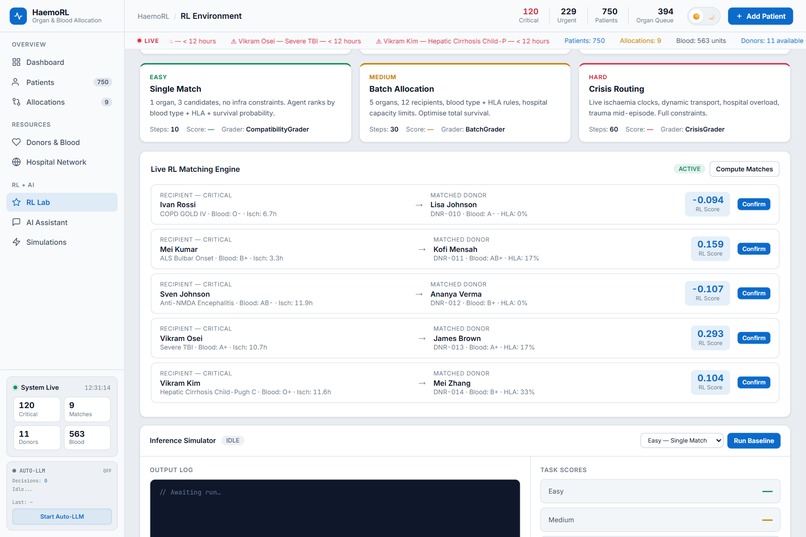The width and height of the screenshot is (806, 537).
Task: Click the HaemoRL breadcrumb link
Action: pos(153,16)
